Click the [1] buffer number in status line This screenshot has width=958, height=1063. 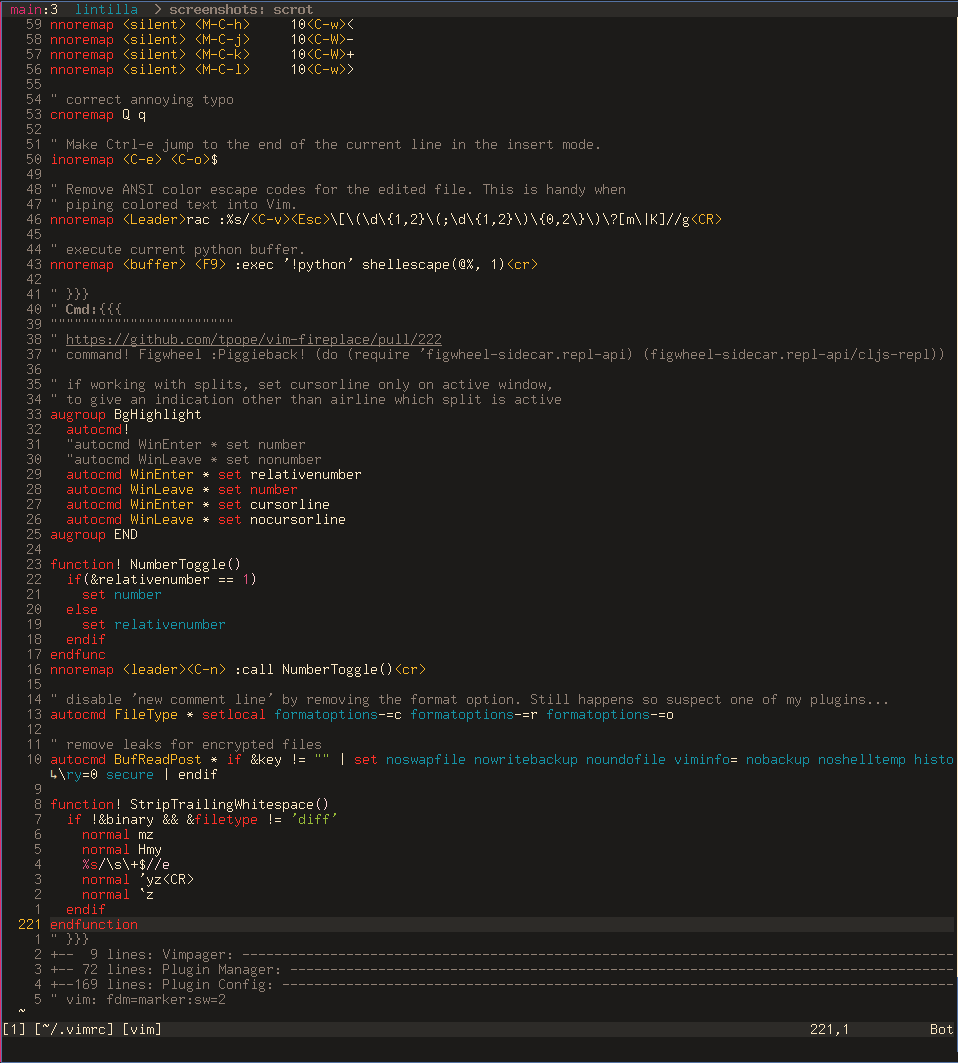pos(14,1029)
